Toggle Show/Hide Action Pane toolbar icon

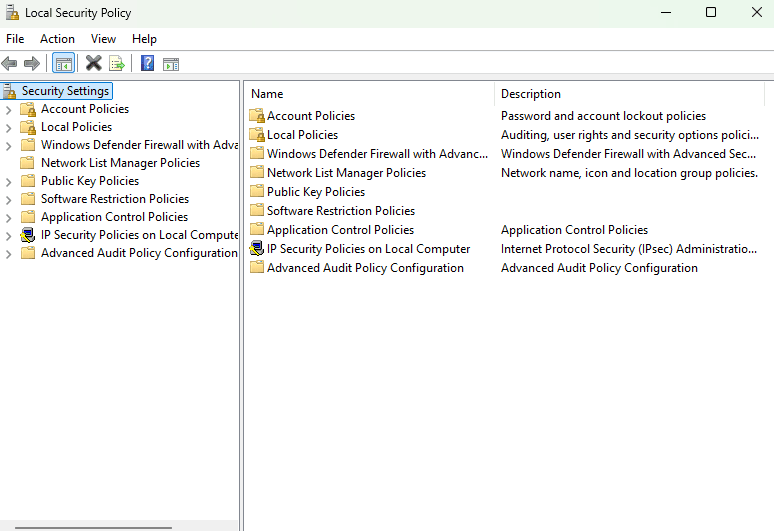click(x=171, y=64)
